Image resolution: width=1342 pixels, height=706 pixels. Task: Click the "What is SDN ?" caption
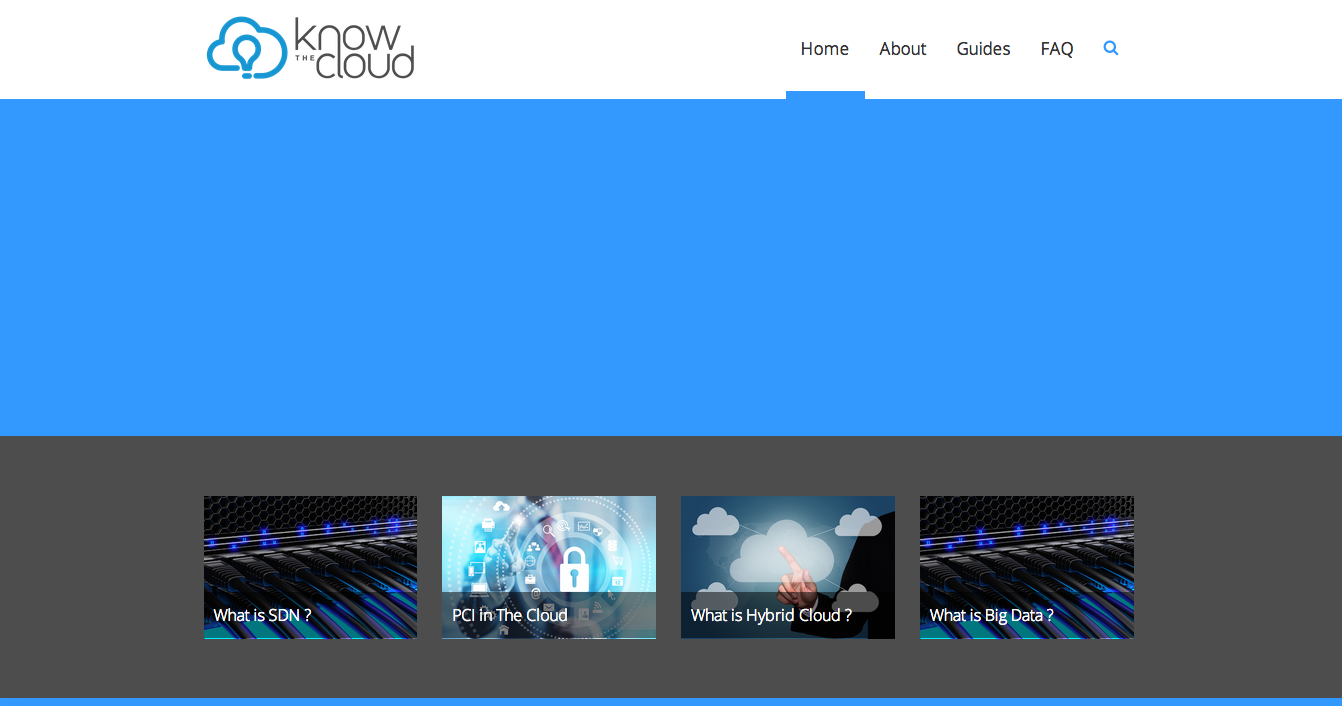pyautogui.click(x=262, y=615)
